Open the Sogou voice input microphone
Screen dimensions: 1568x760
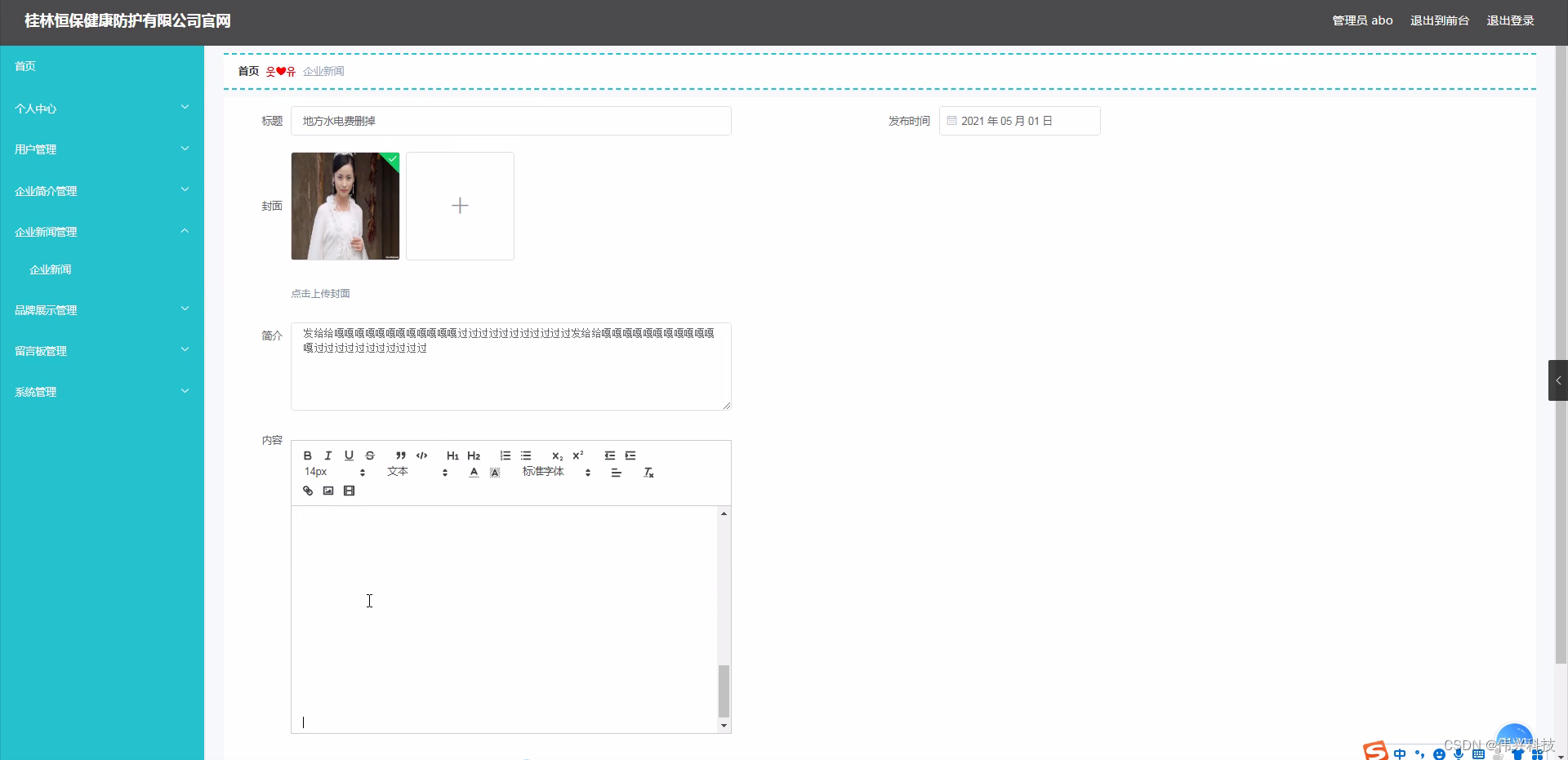(x=1457, y=753)
